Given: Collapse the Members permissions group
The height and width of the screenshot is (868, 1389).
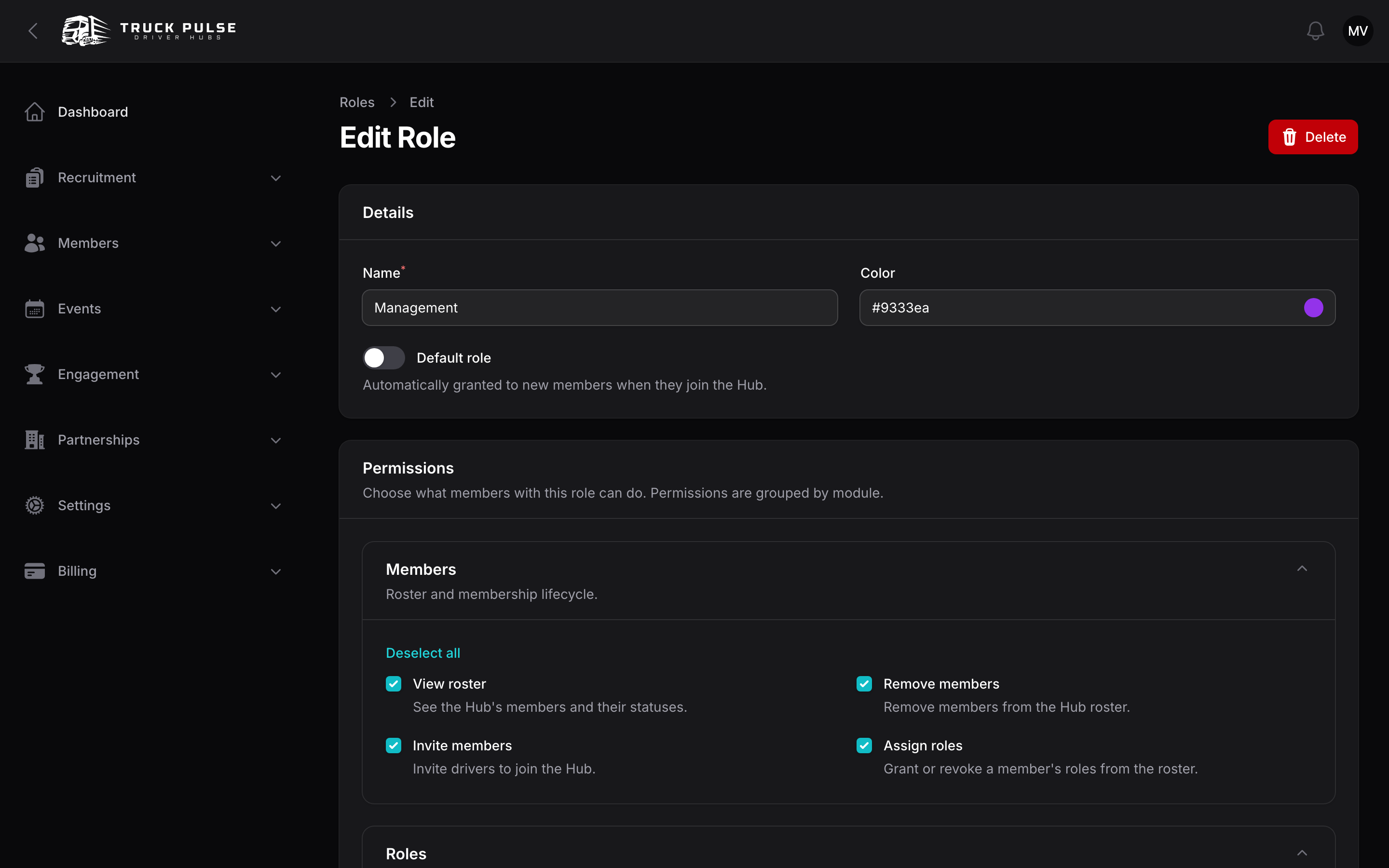Looking at the screenshot, I should [x=1302, y=569].
